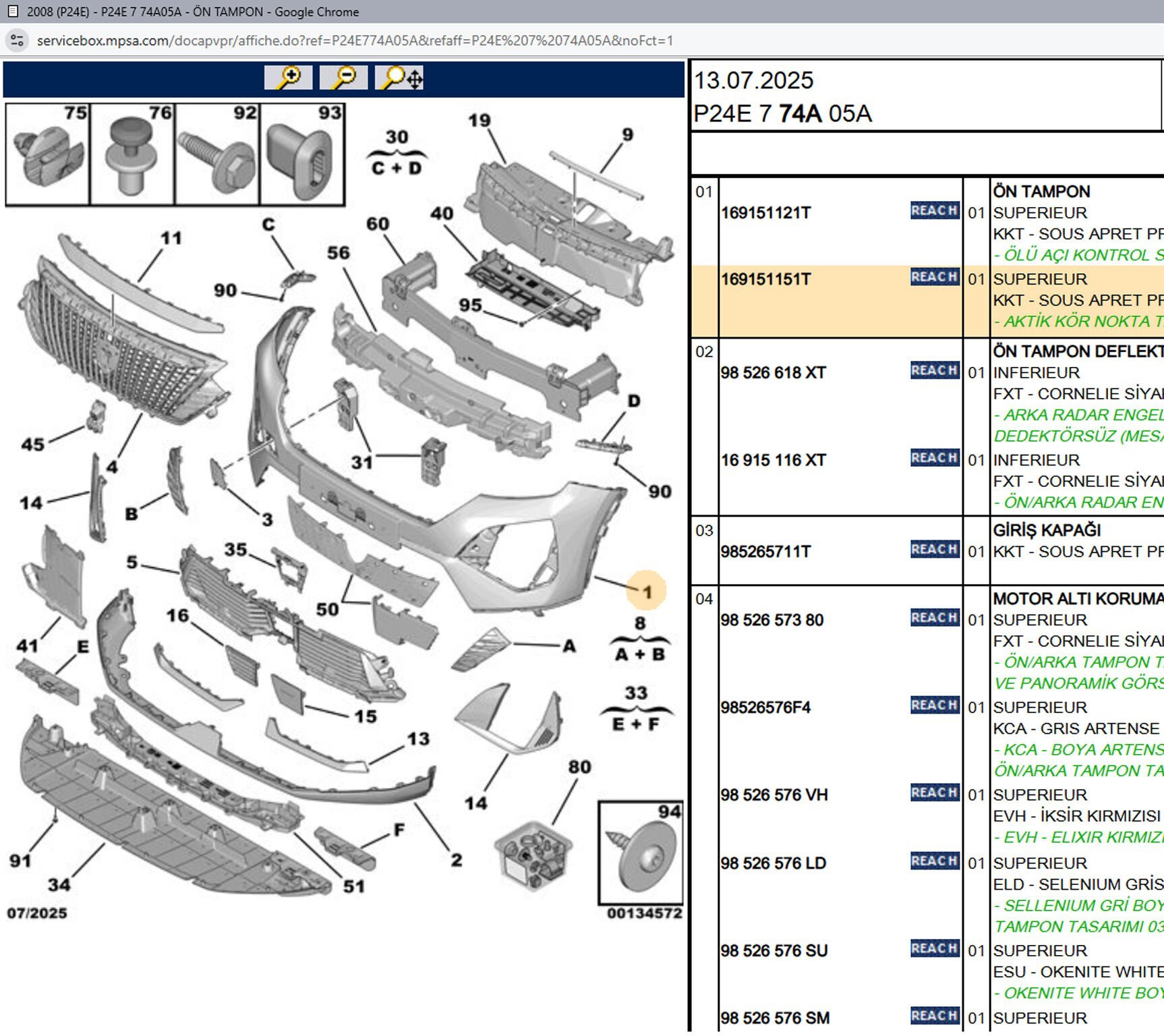This screenshot has height=1036, width=1164.
Task: Click the zoom in magnifier icon
Action: click(288, 78)
